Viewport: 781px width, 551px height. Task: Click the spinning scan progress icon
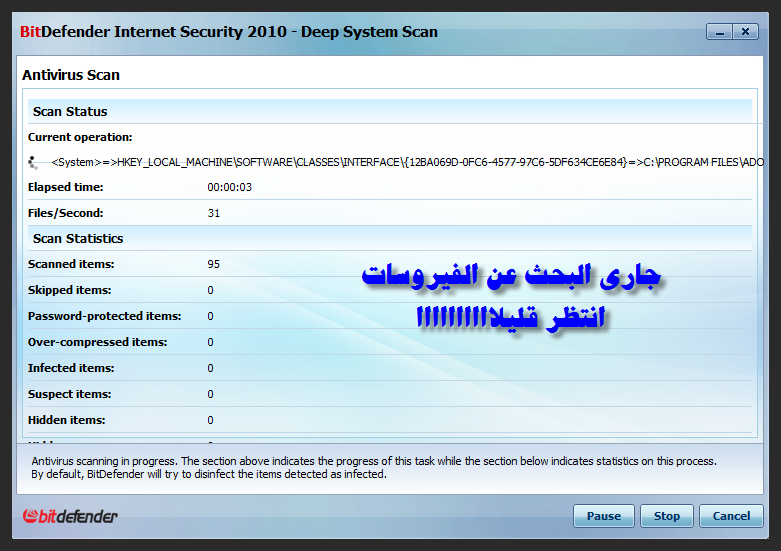coord(33,162)
